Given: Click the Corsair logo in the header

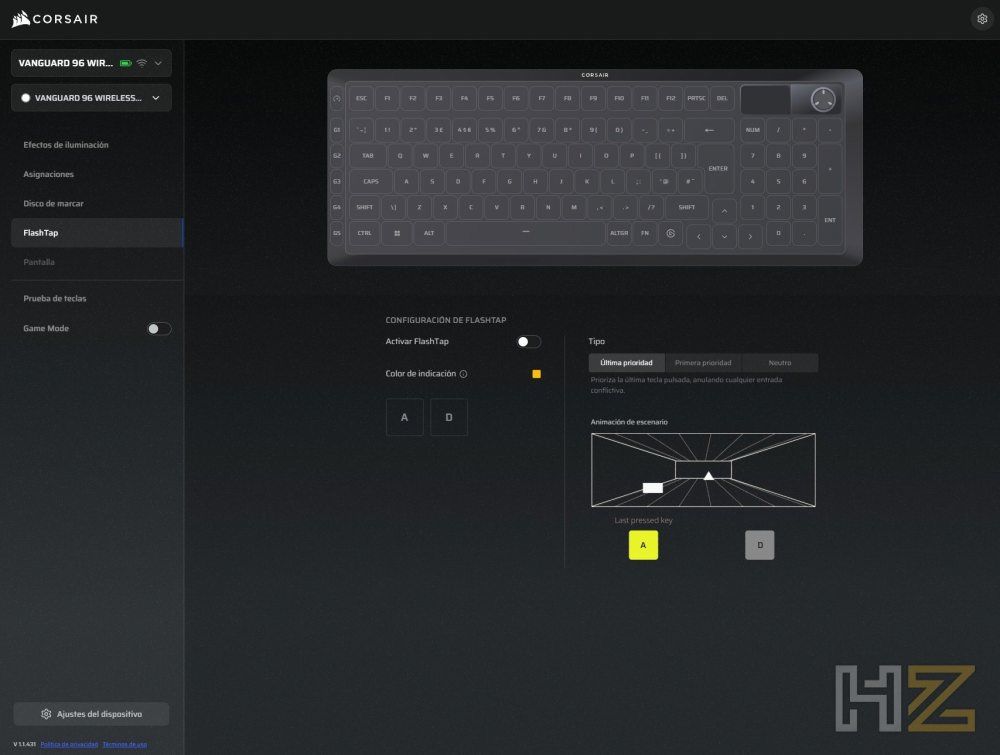Looking at the screenshot, I should coord(55,19).
